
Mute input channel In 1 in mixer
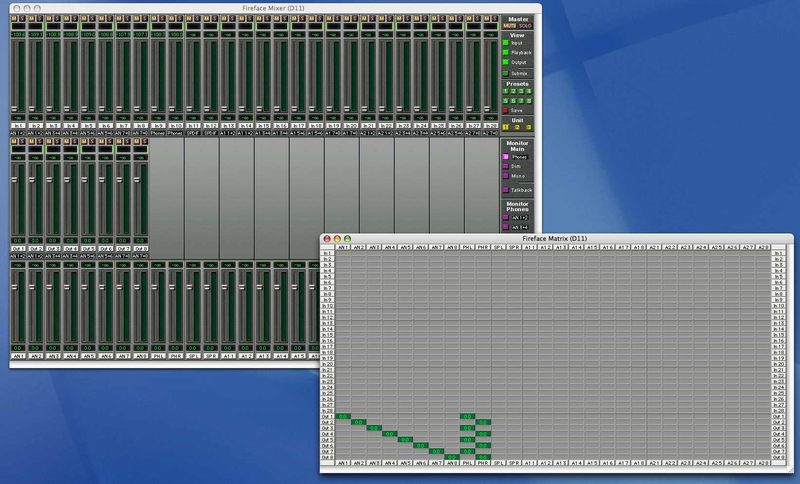coord(14,18)
